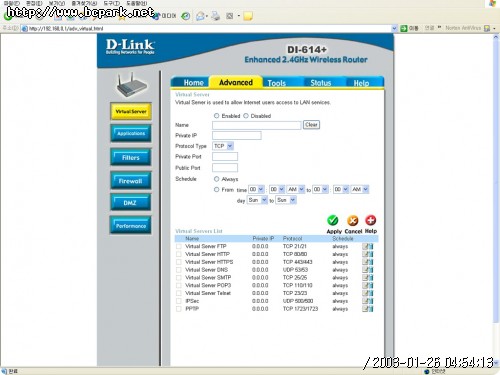Edit the Virtual Server FTP entry
This screenshot has height=375, width=500.
[365, 246]
